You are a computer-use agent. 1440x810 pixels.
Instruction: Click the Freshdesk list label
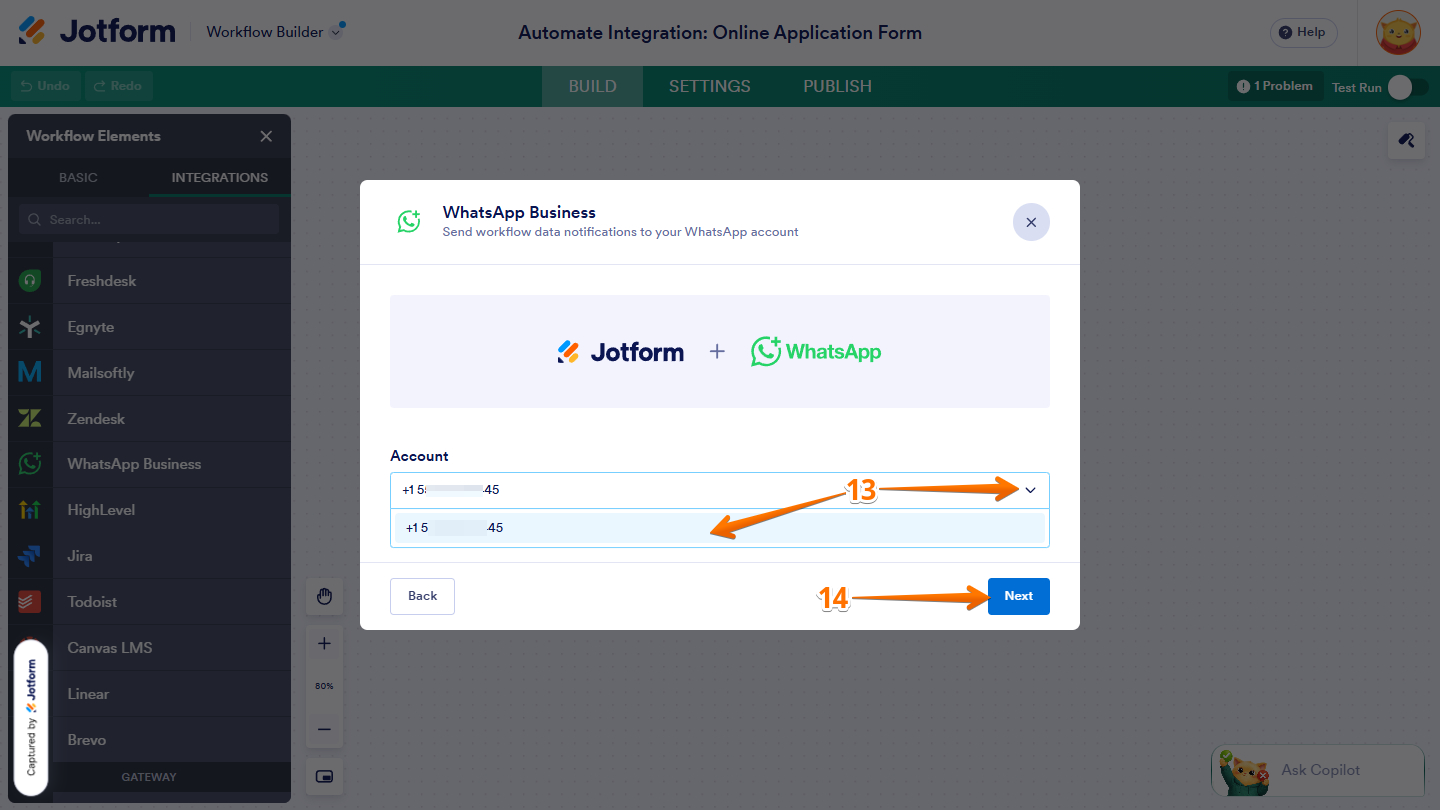click(x=102, y=281)
